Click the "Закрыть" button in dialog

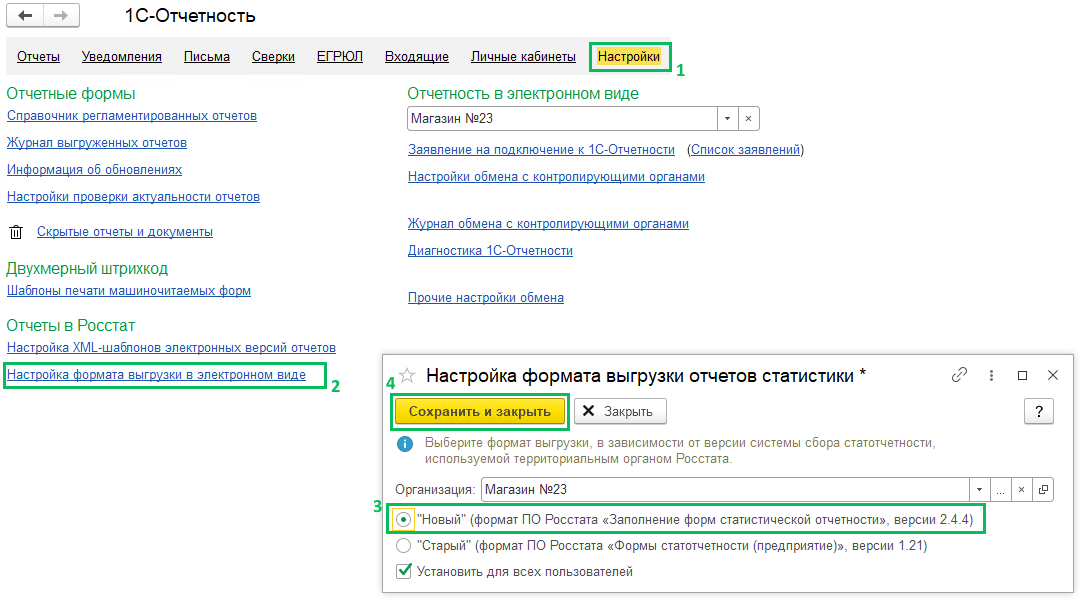(620, 412)
